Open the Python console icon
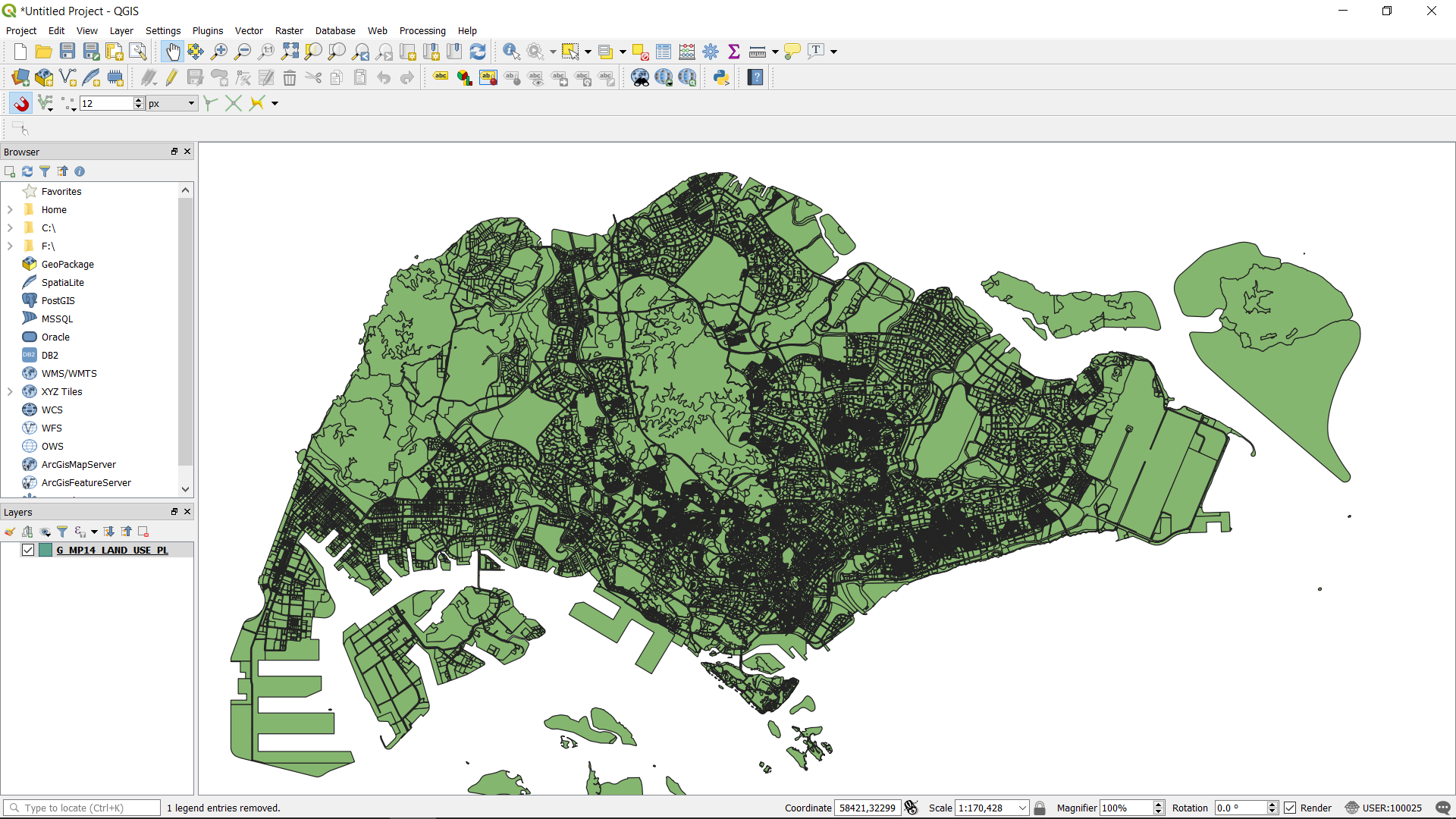The width and height of the screenshot is (1456, 819). pos(721,77)
